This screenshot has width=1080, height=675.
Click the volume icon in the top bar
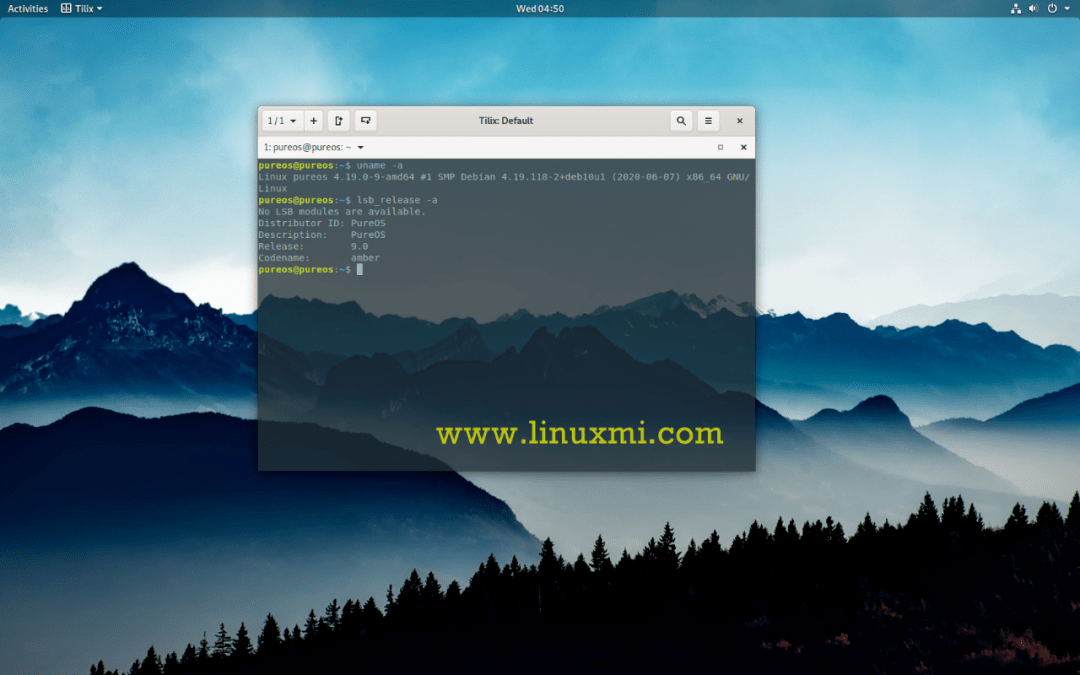[x=1032, y=8]
